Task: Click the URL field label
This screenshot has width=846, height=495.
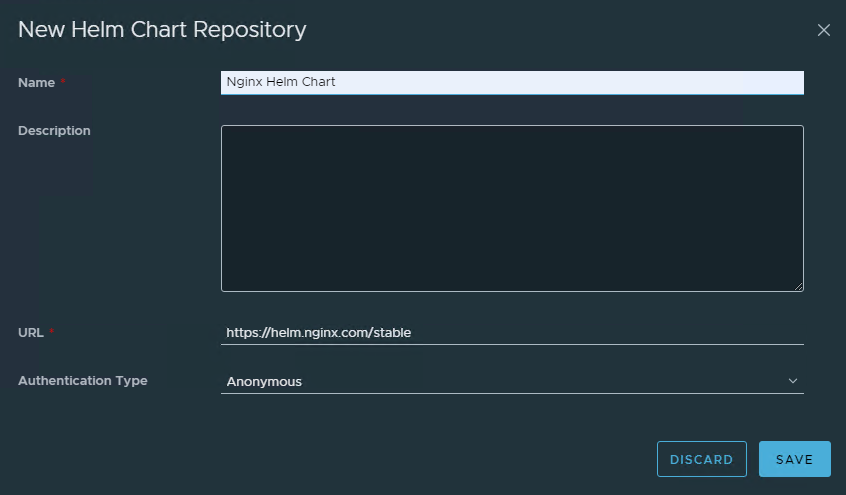Action: 30,332
